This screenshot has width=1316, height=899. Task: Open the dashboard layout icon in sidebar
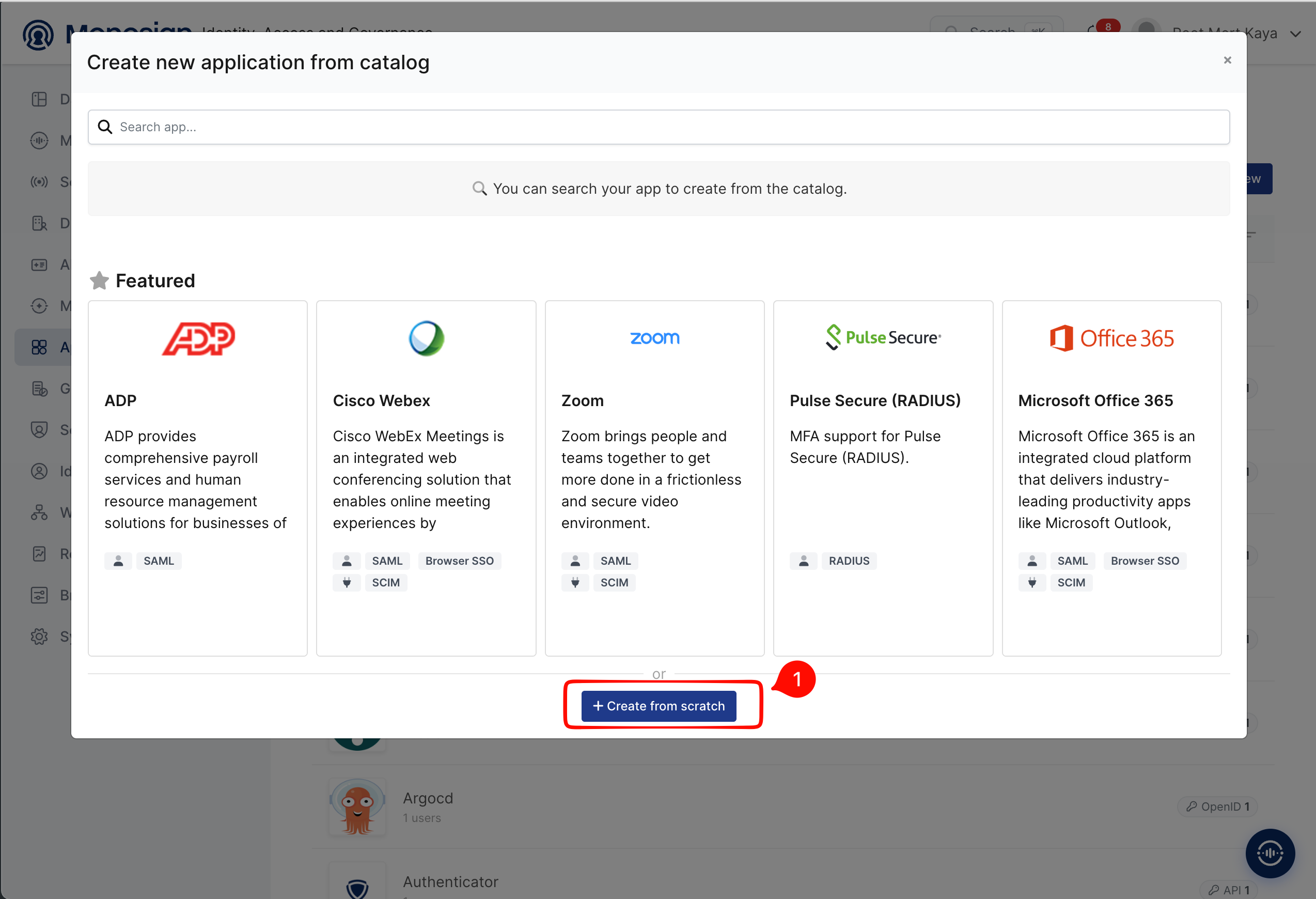click(39, 99)
